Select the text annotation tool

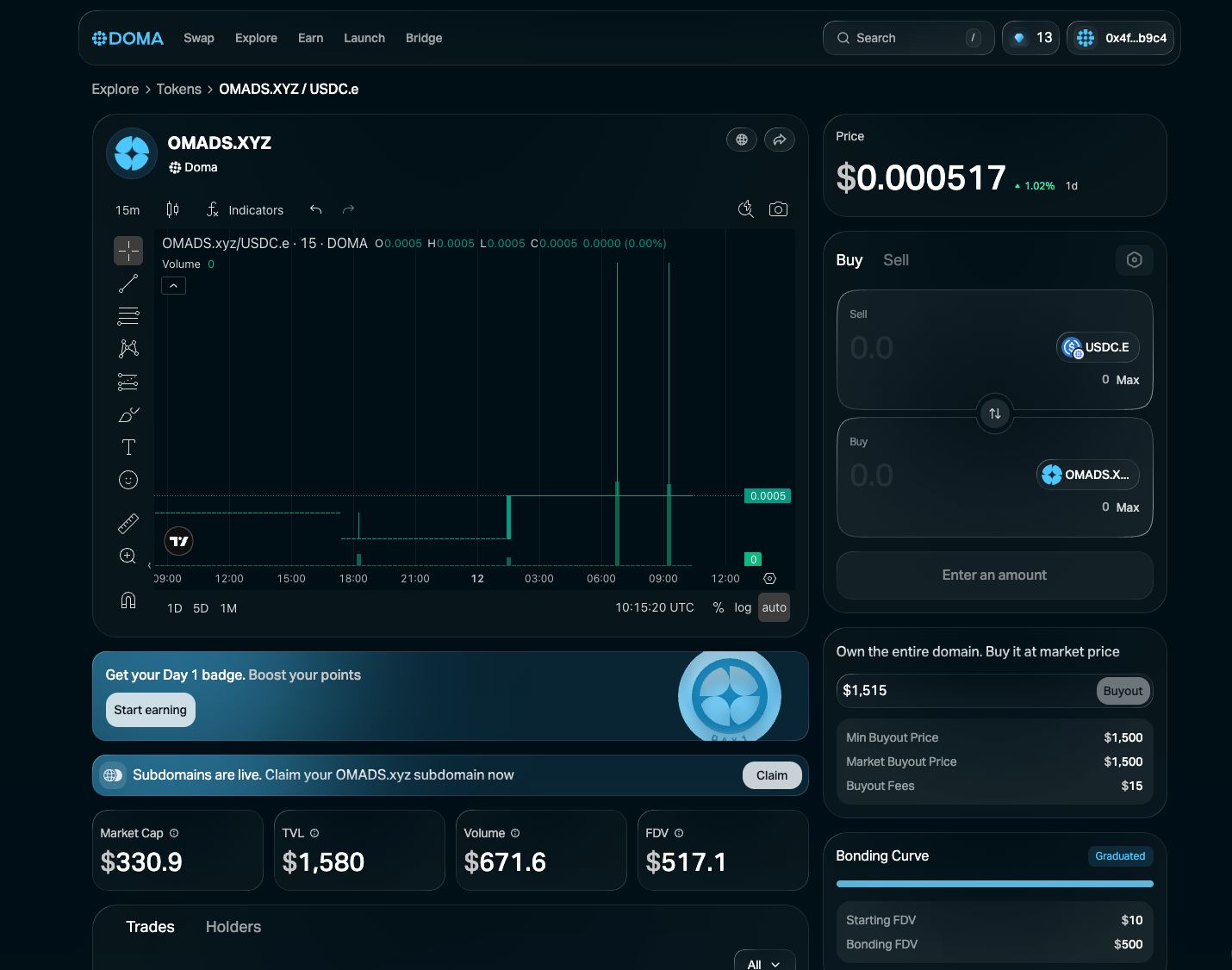click(128, 447)
